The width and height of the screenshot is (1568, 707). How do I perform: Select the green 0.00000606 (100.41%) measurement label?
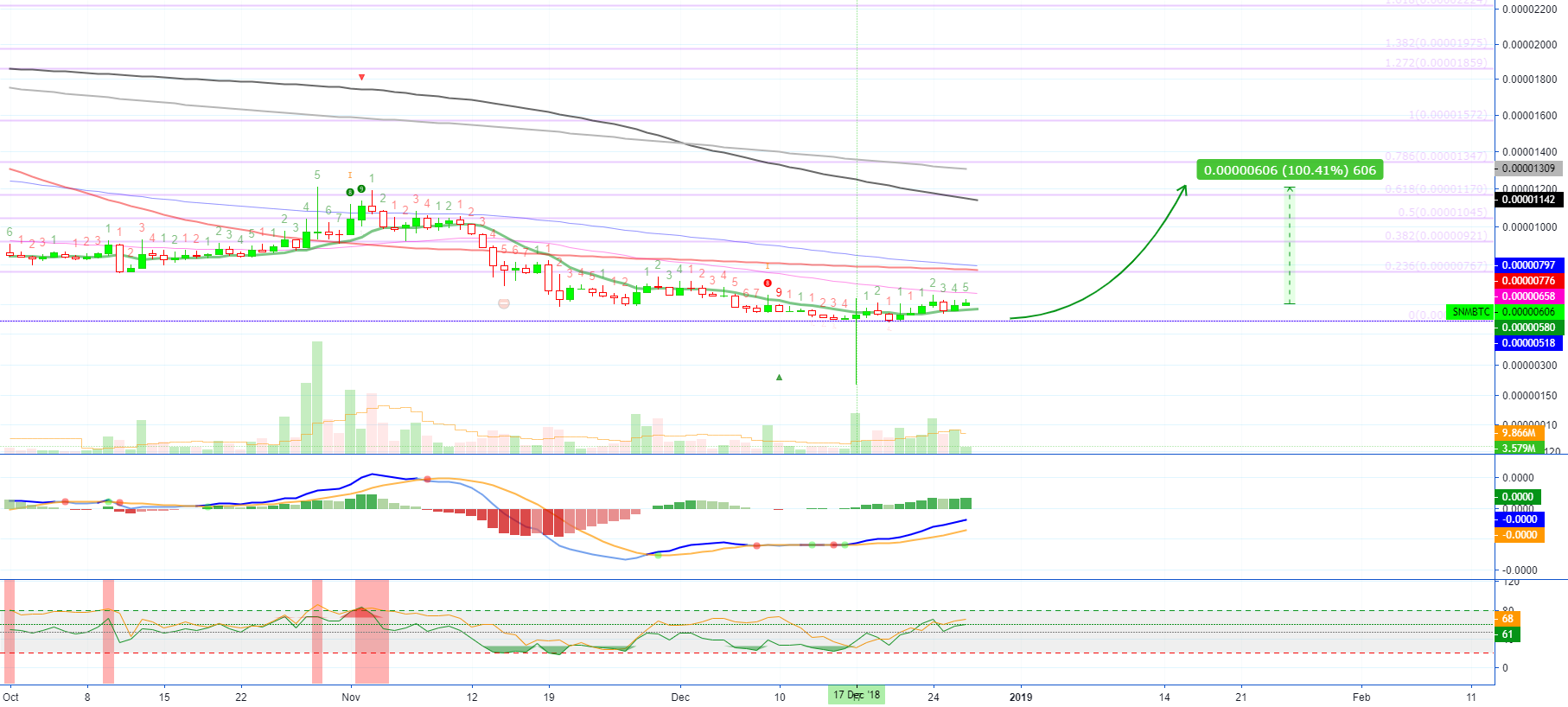pyautogui.click(x=1290, y=170)
